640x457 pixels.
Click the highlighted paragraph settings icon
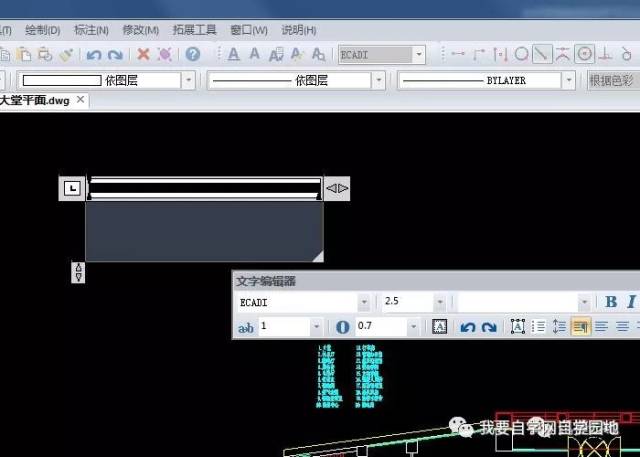tap(580, 326)
